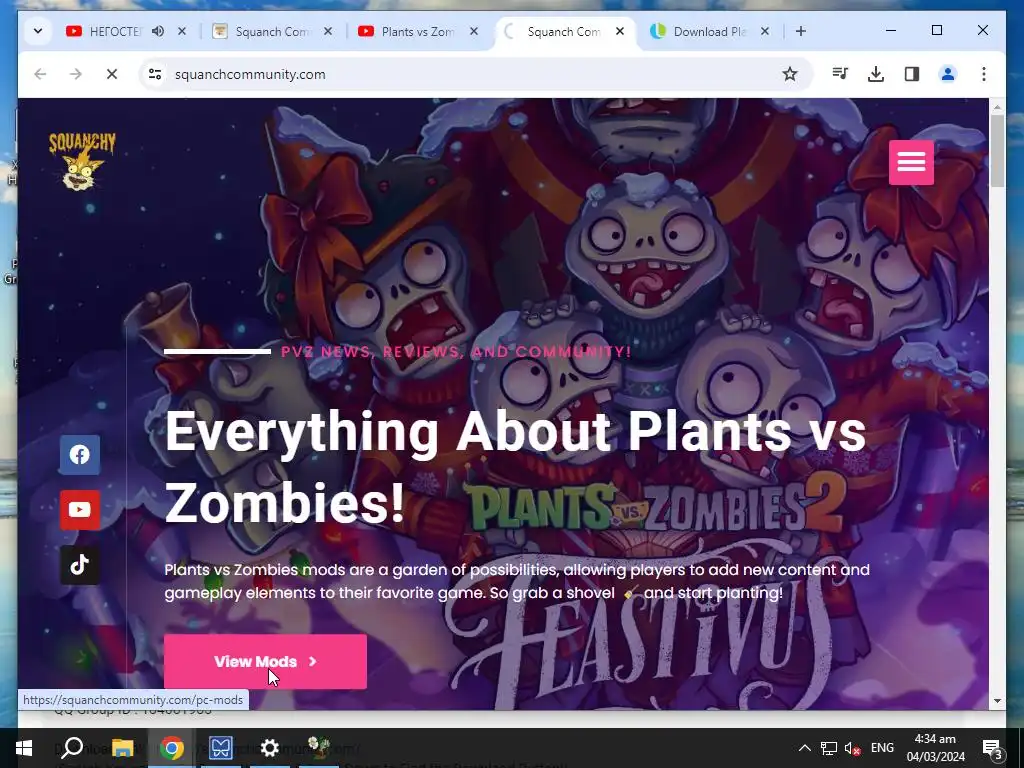Open Chrome downloads icon
This screenshot has height=768, width=1024.
[x=876, y=74]
